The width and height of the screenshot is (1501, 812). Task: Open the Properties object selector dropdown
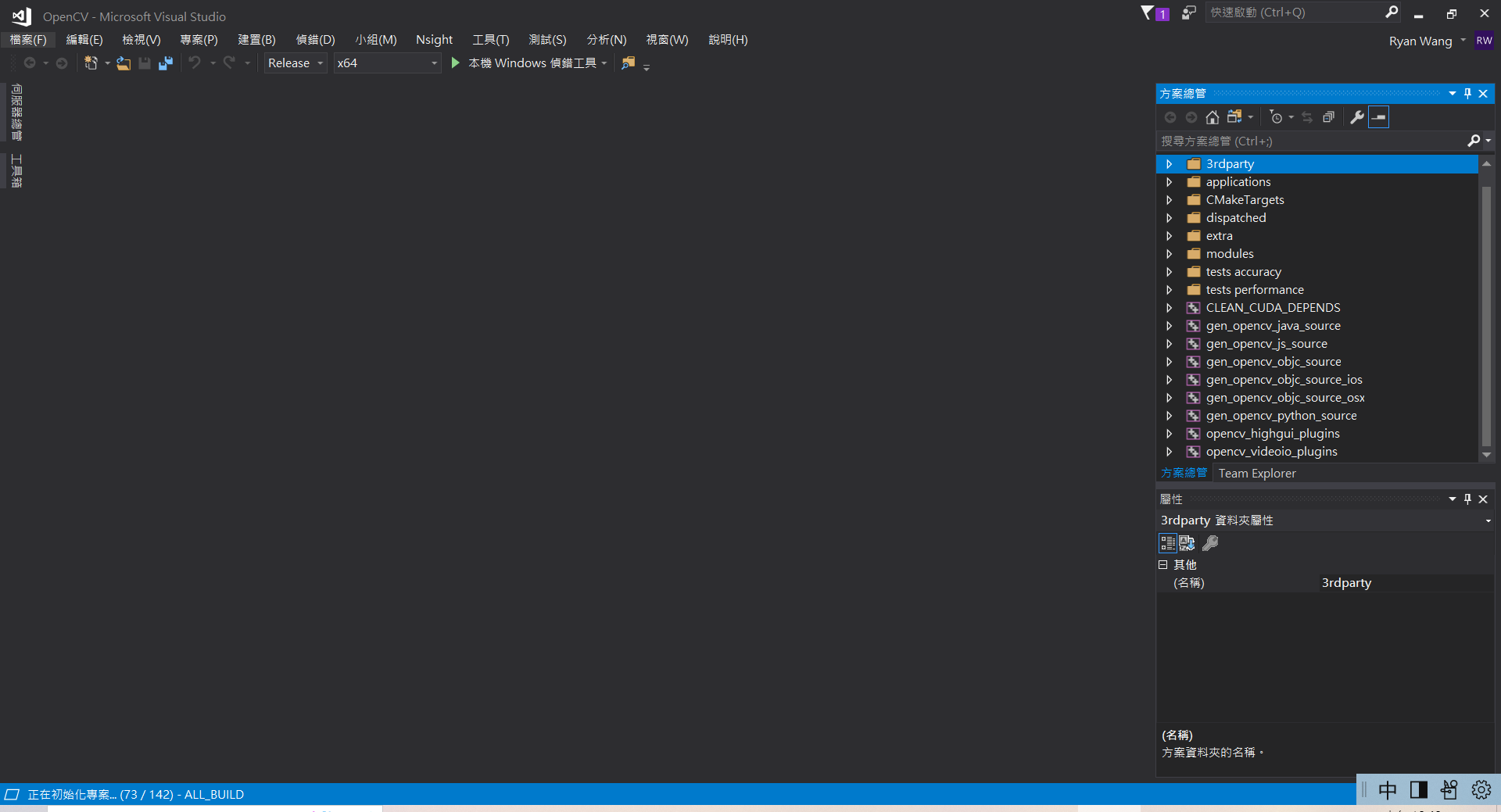1488,520
